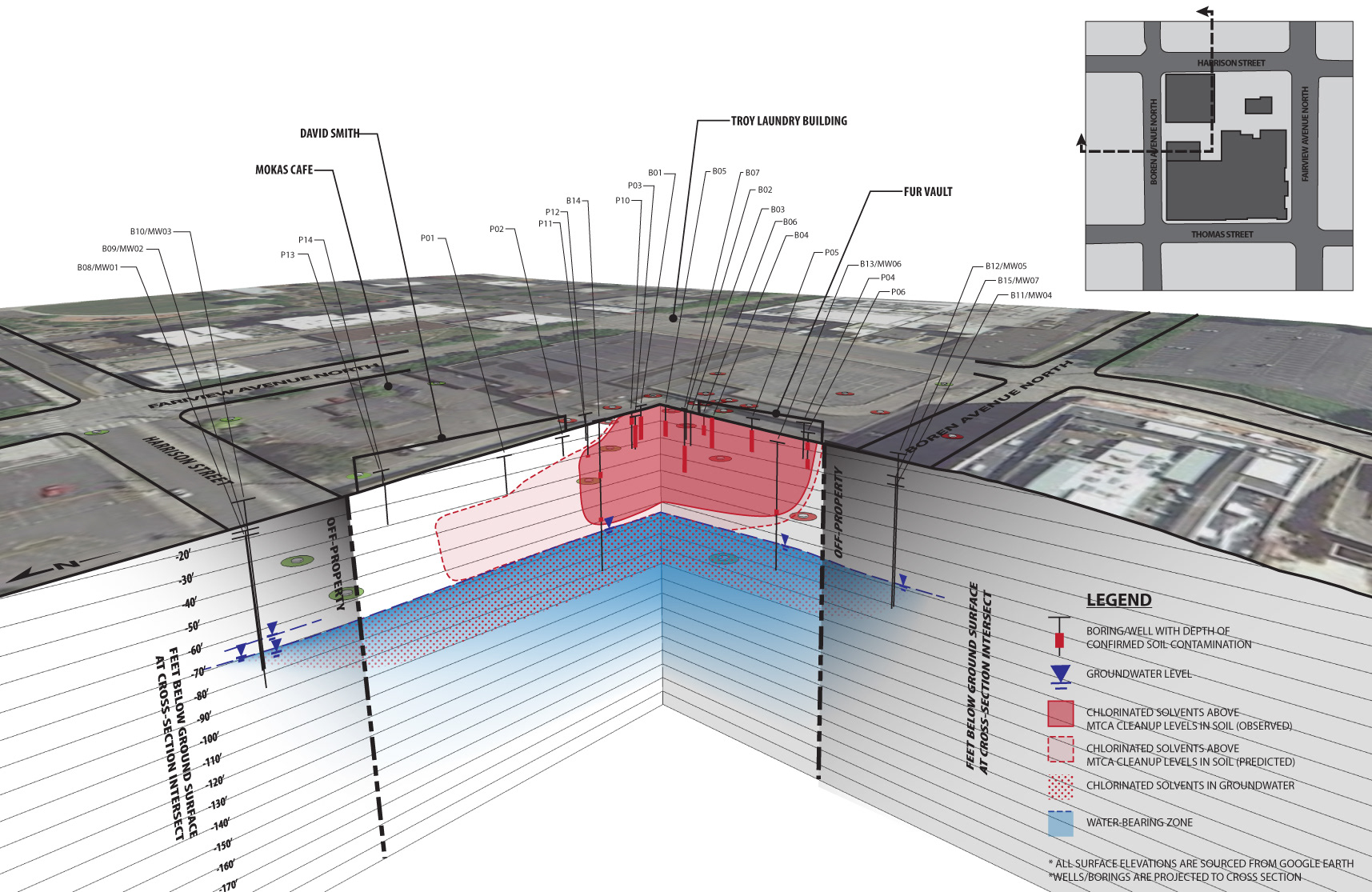Click the left OFF-PROPERTY boundary label

[x=335, y=564]
